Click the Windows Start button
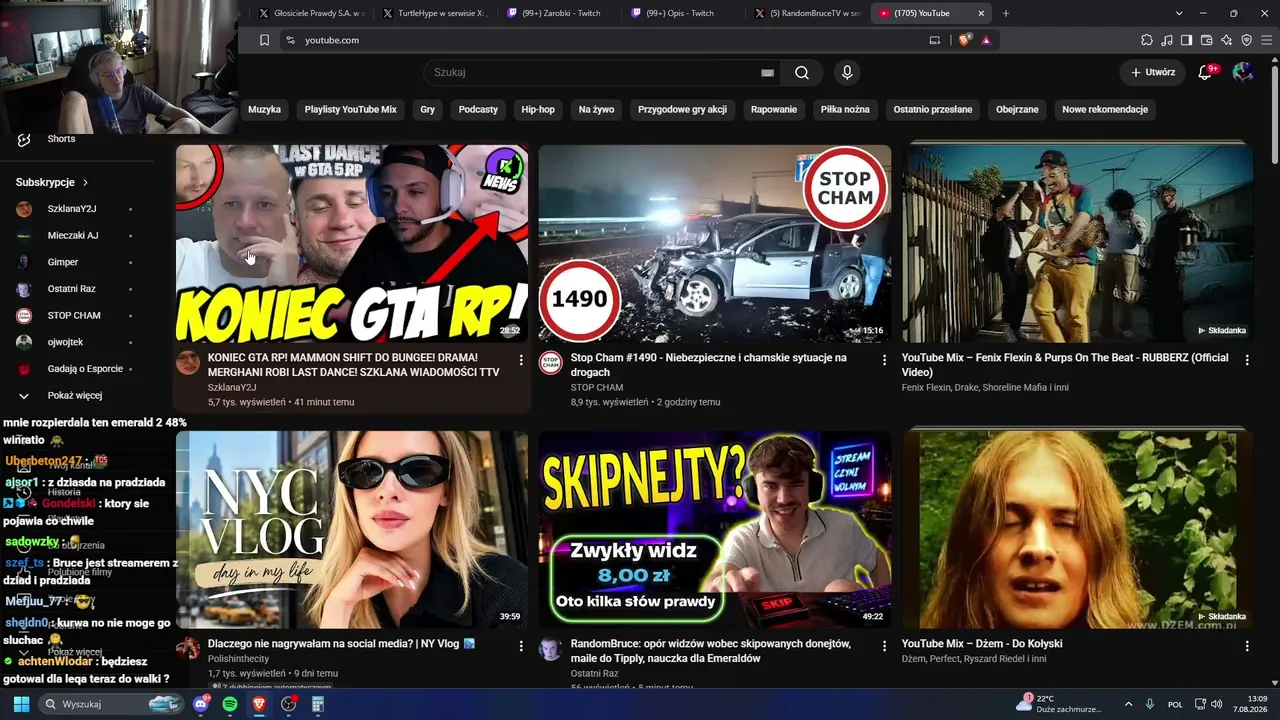 (21, 704)
